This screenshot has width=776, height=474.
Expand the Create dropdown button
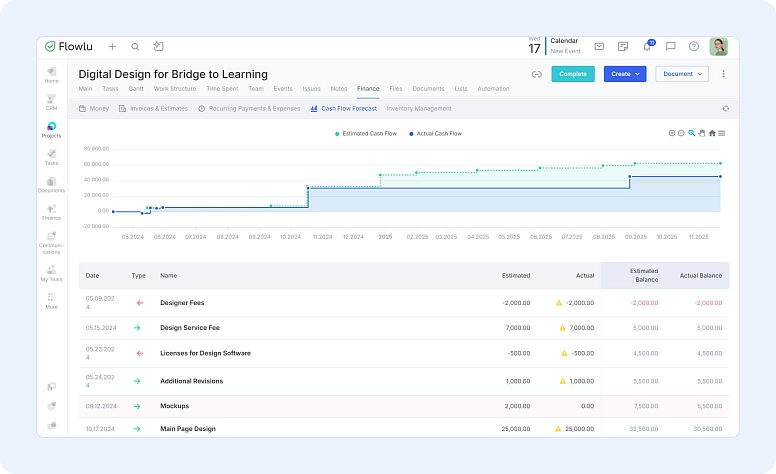pos(625,74)
